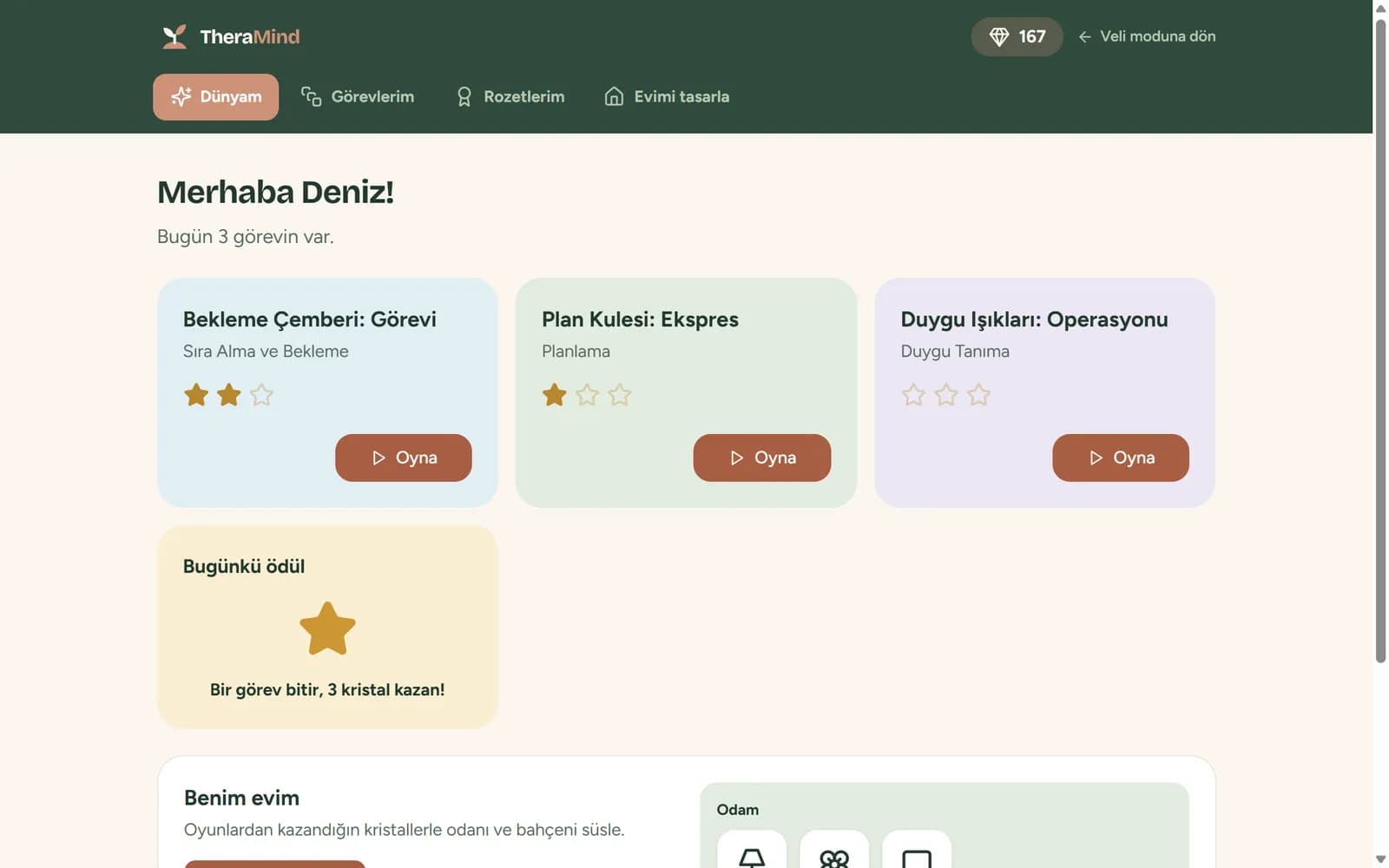This screenshot has height=868, width=1389.
Task: Click 'Bugün 3 görevin var.' text
Action: click(x=246, y=237)
